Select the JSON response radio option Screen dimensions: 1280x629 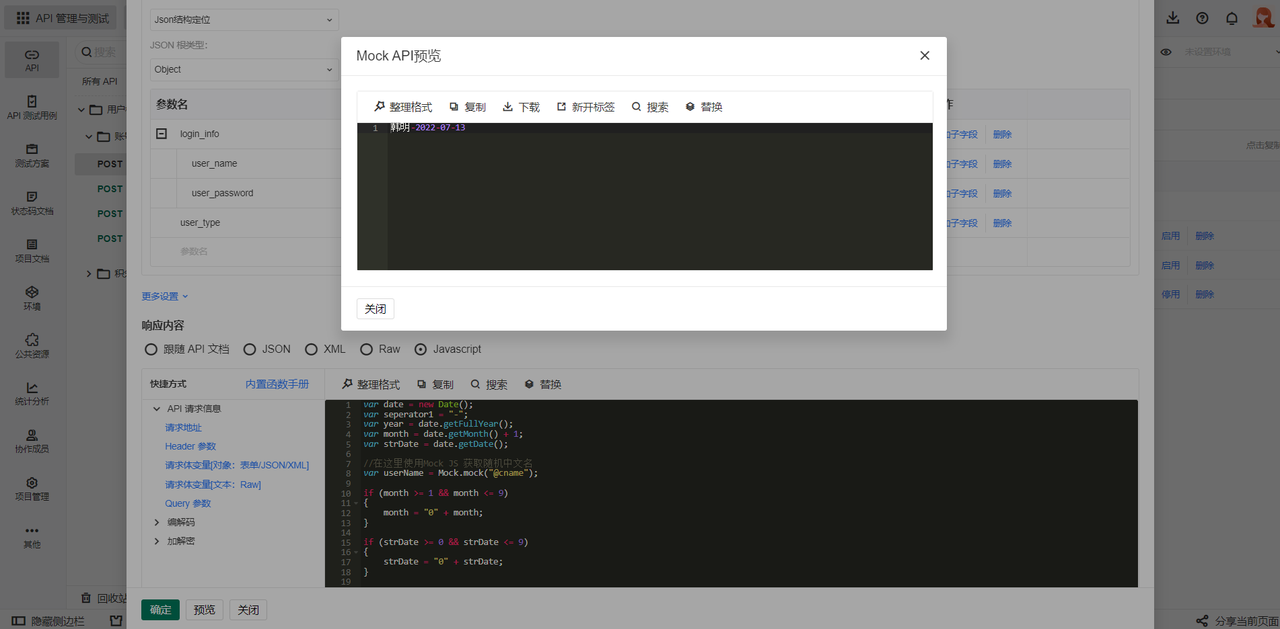267,349
